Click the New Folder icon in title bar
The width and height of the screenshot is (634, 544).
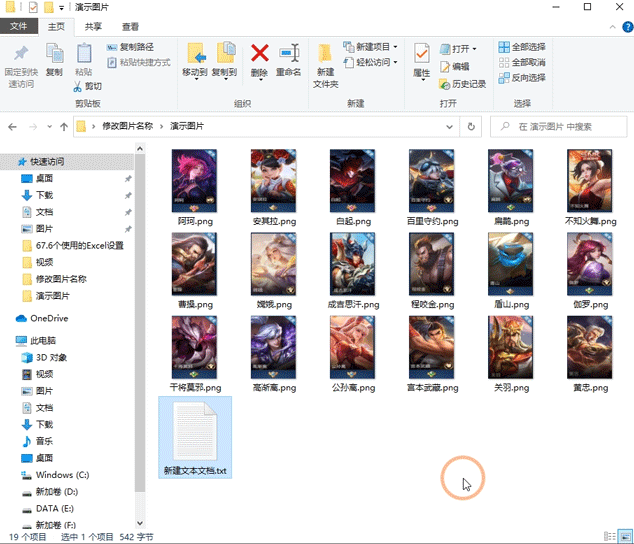(49, 7)
